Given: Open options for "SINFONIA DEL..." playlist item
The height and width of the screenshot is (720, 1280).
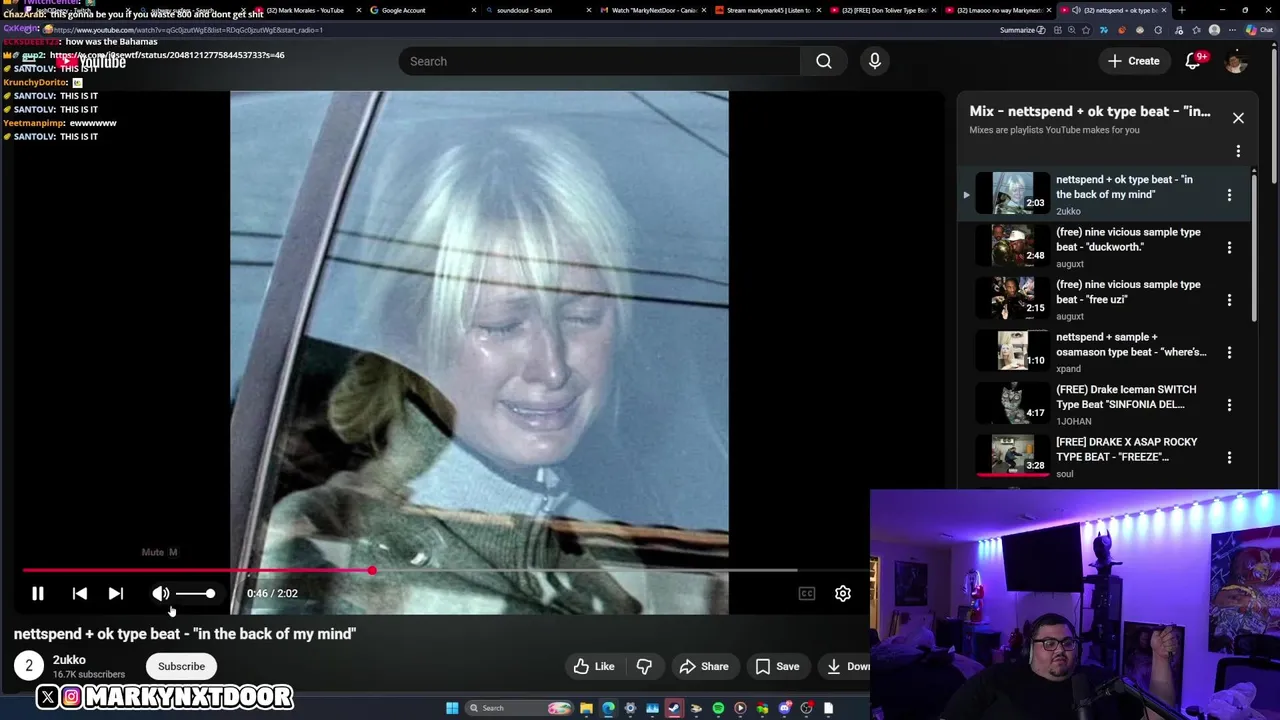Looking at the screenshot, I should [1229, 405].
